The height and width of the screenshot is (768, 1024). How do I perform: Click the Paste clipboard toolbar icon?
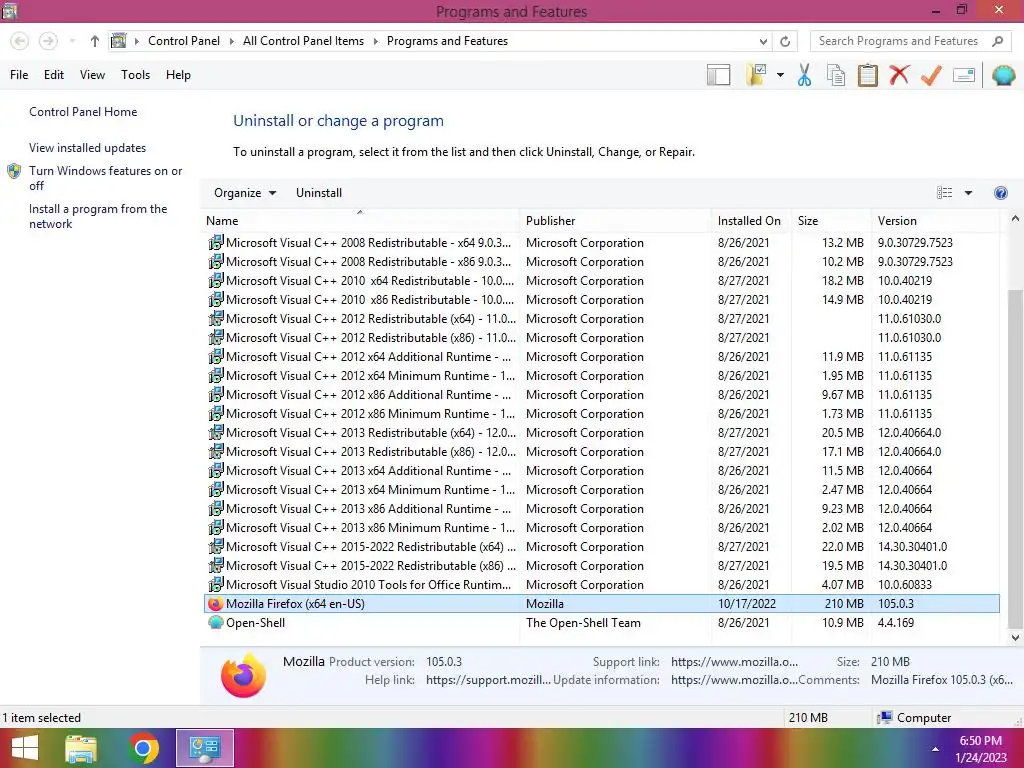click(867, 75)
